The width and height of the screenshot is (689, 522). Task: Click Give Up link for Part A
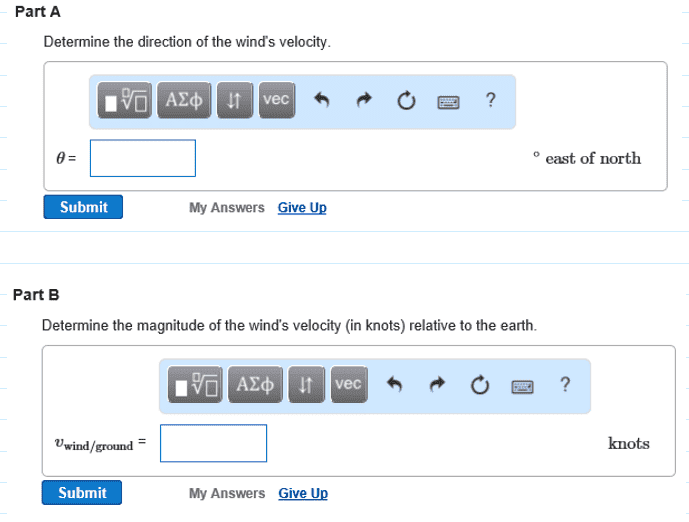[x=302, y=207]
